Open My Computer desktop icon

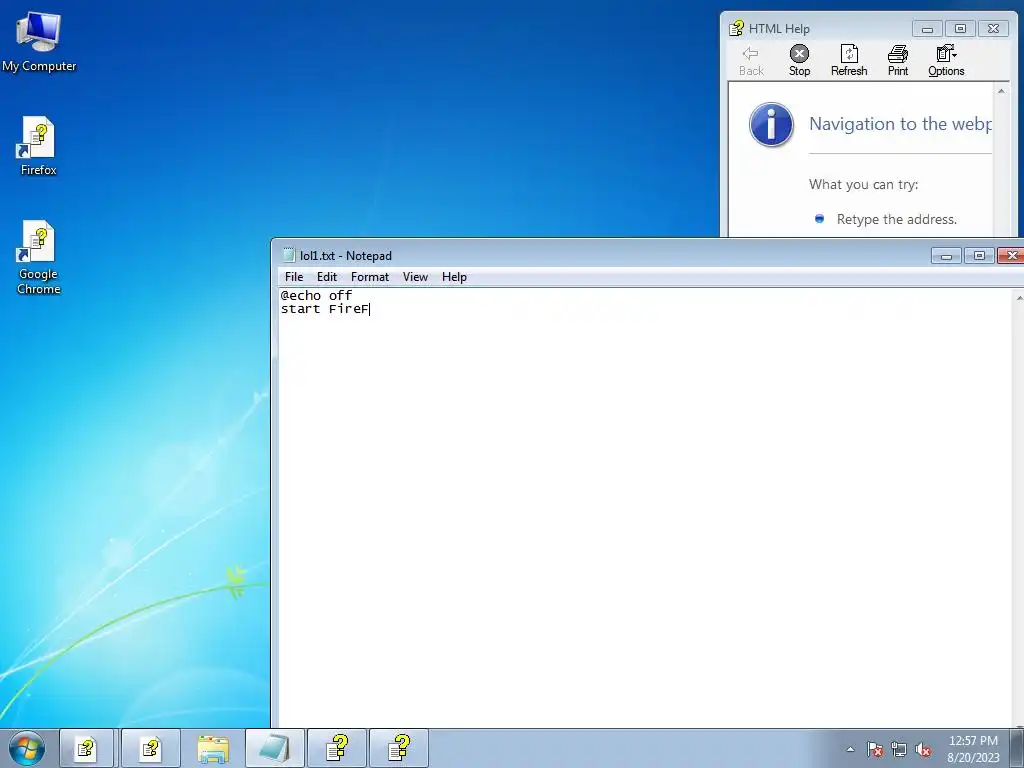coord(39,41)
